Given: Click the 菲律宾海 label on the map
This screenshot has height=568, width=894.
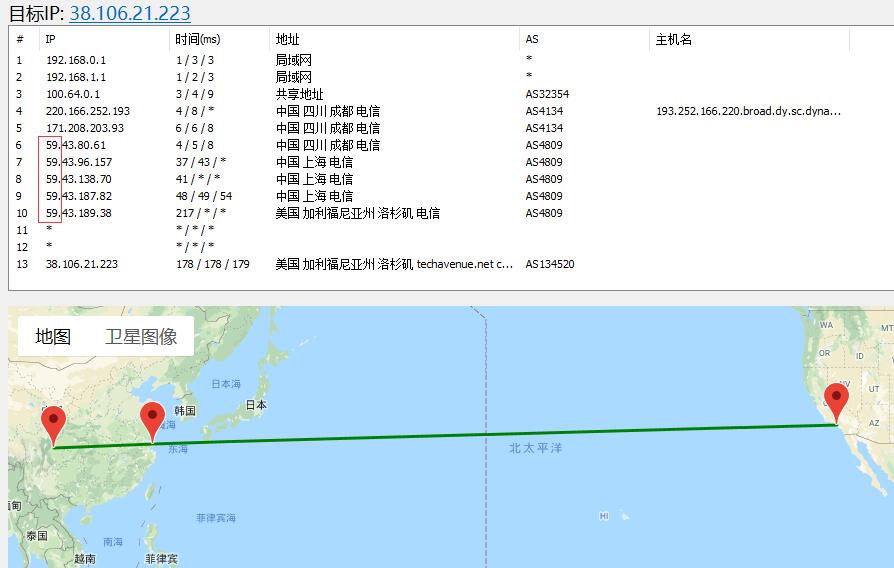Looking at the screenshot, I should (x=216, y=518).
